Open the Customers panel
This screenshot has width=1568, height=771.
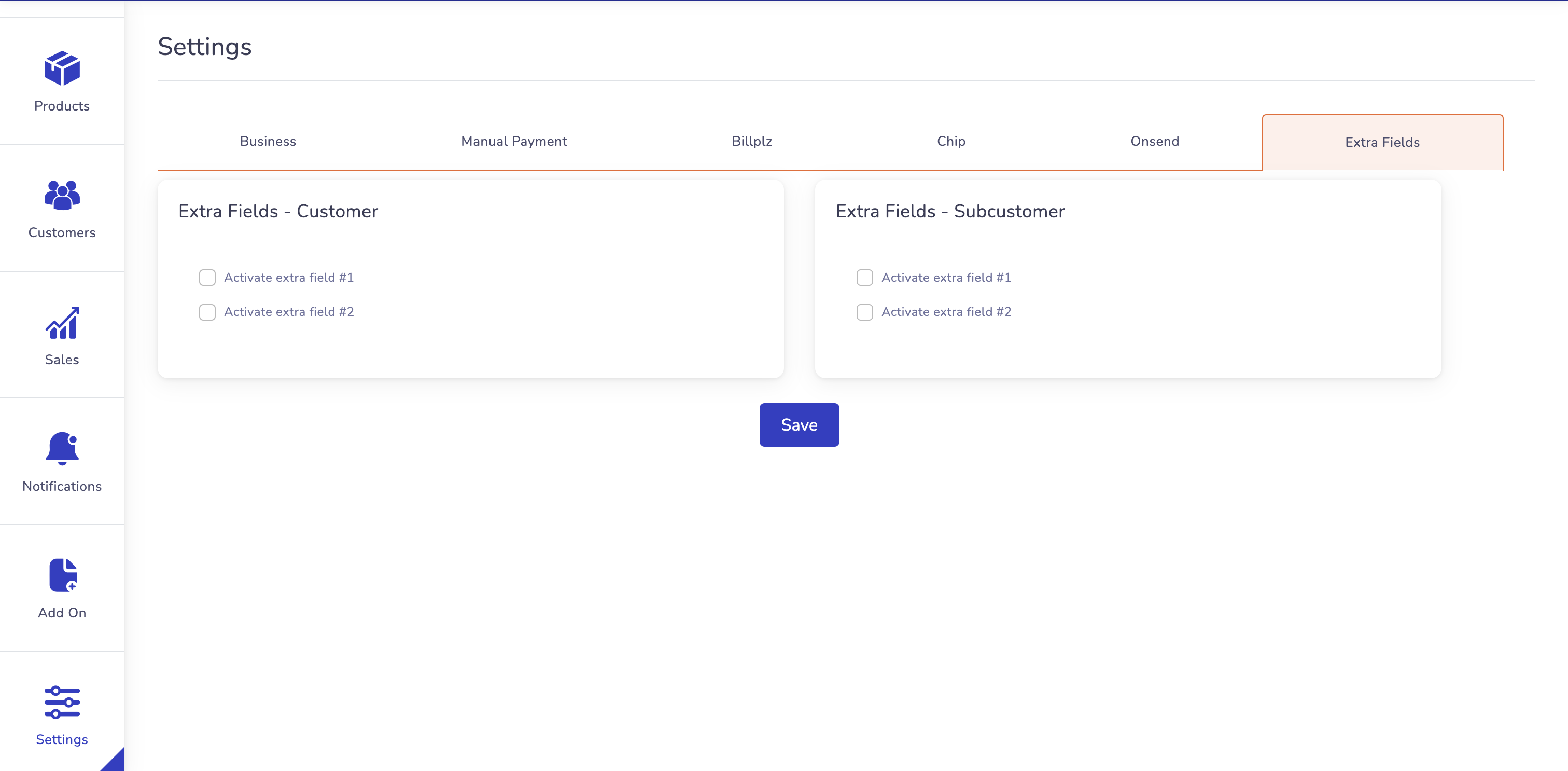(62, 207)
